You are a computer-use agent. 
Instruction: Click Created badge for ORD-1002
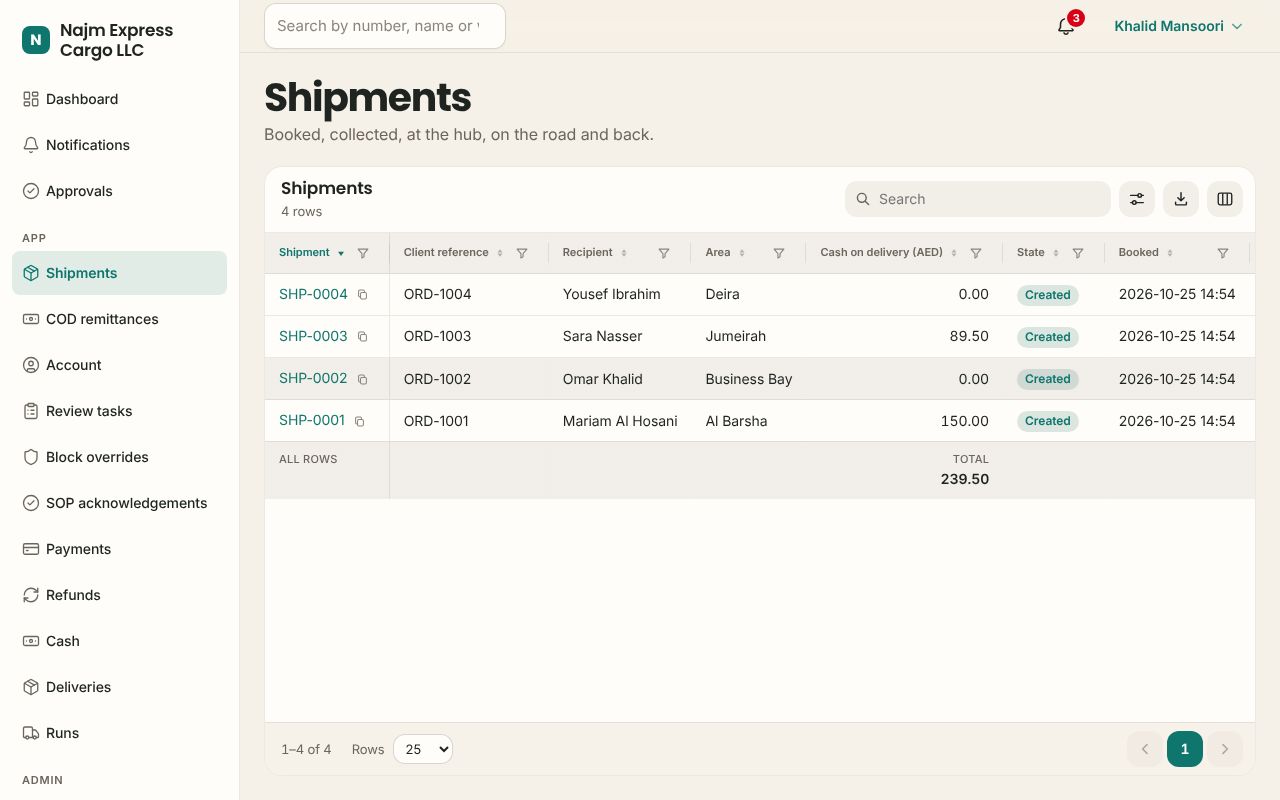point(1048,379)
